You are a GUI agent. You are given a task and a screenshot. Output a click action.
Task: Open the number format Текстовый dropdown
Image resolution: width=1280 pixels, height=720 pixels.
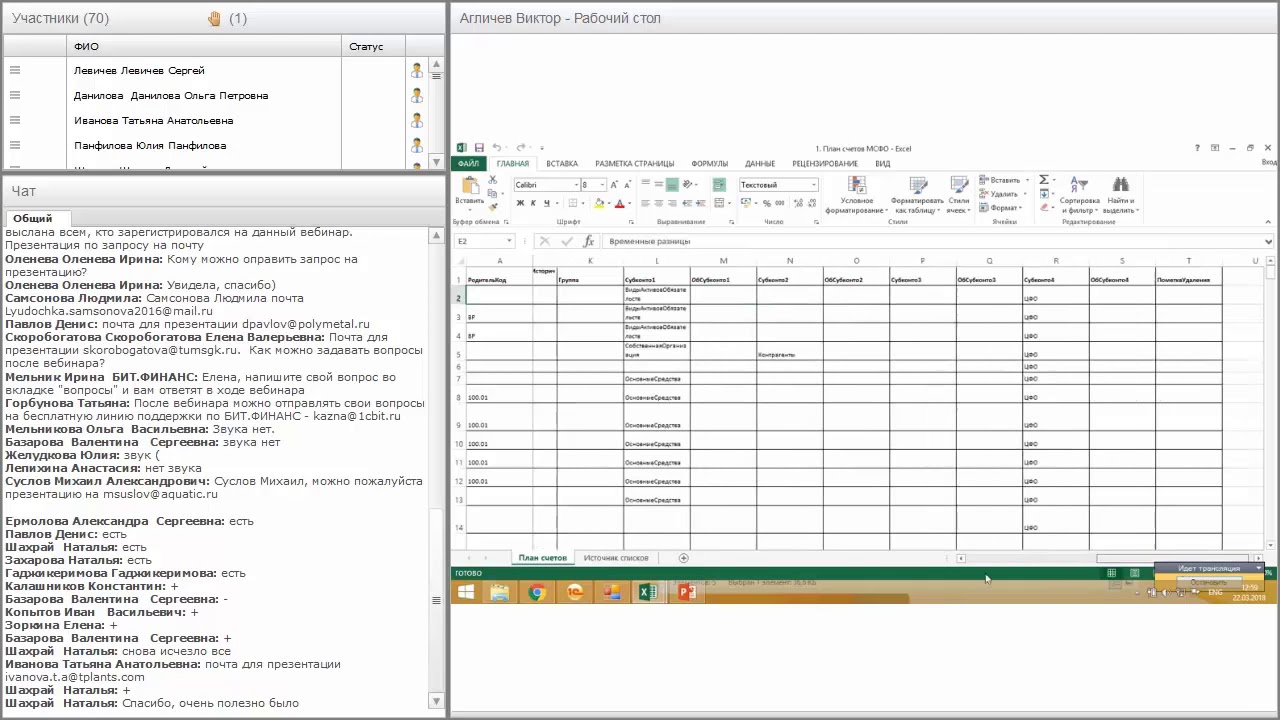tap(814, 185)
